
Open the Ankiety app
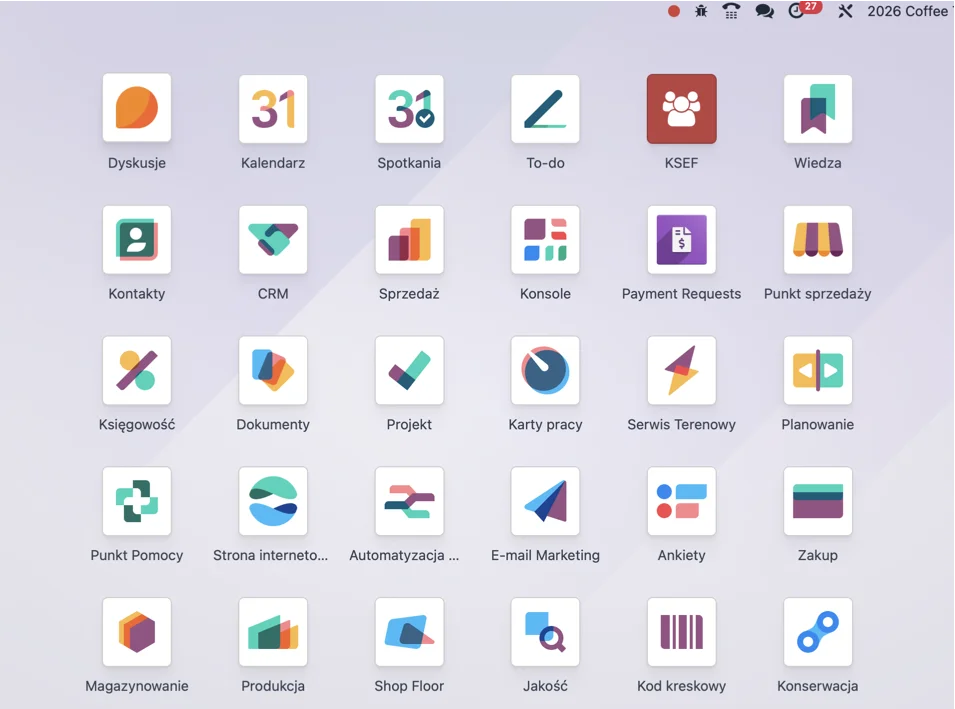click(682, 501)
